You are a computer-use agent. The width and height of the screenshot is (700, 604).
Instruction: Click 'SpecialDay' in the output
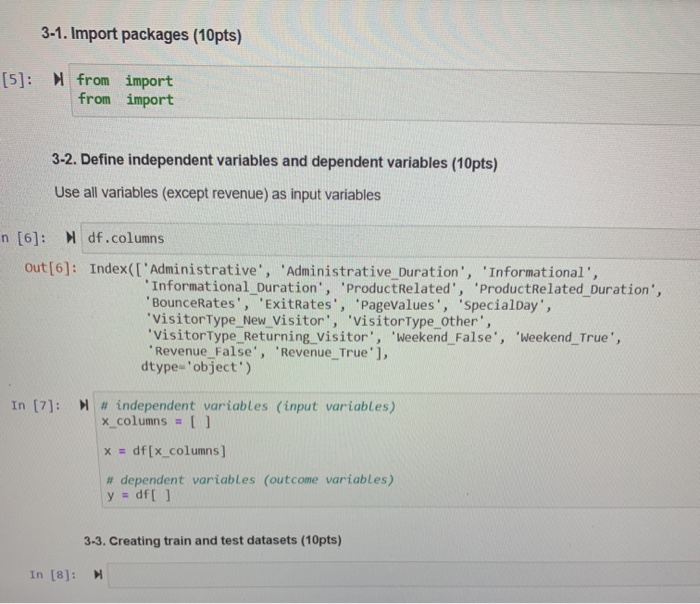[501, 305]
